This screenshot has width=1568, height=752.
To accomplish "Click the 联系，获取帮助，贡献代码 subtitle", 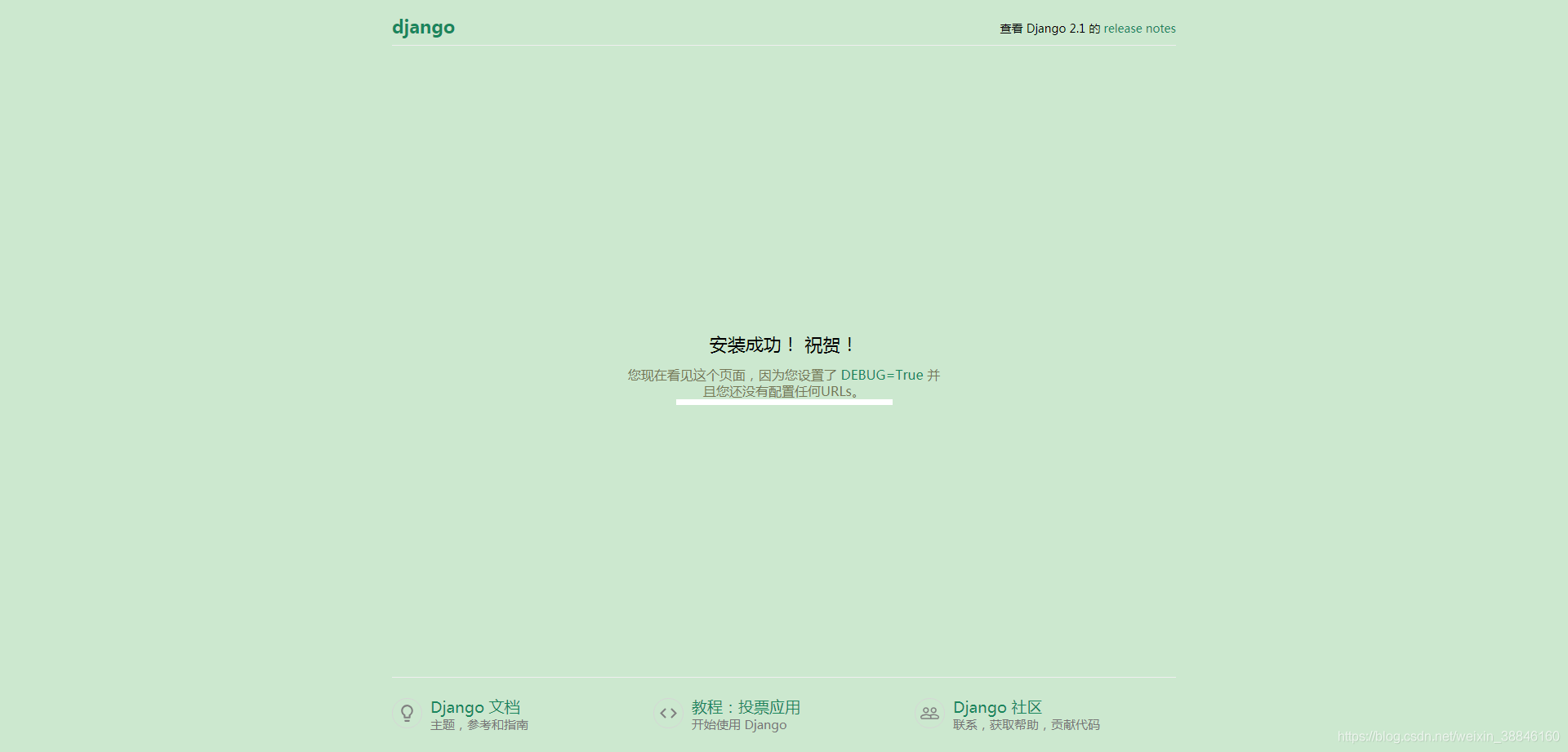I will tap(1027, 725).
